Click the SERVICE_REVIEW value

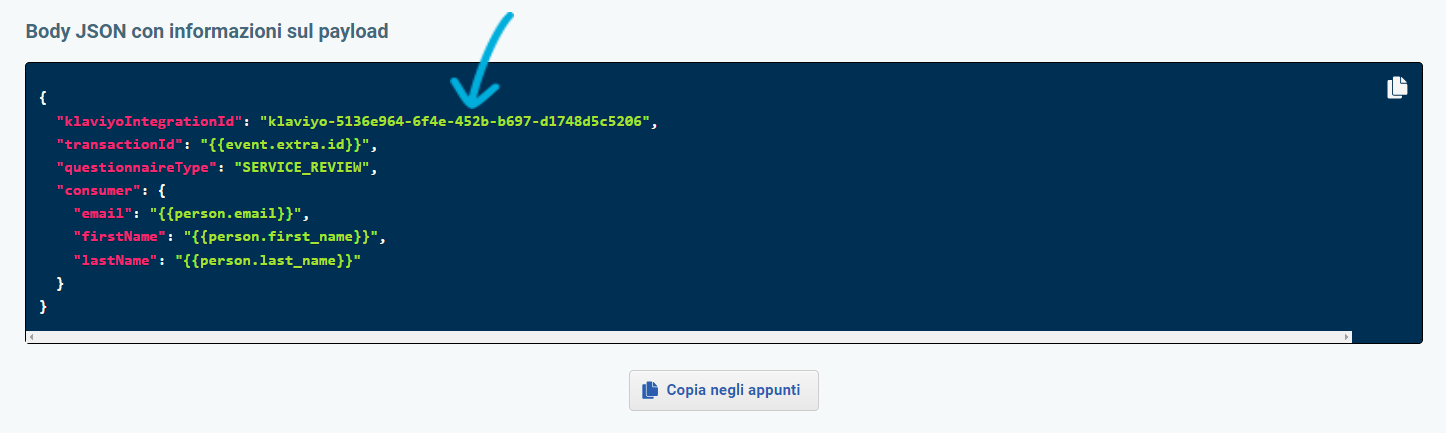point(303,167)
